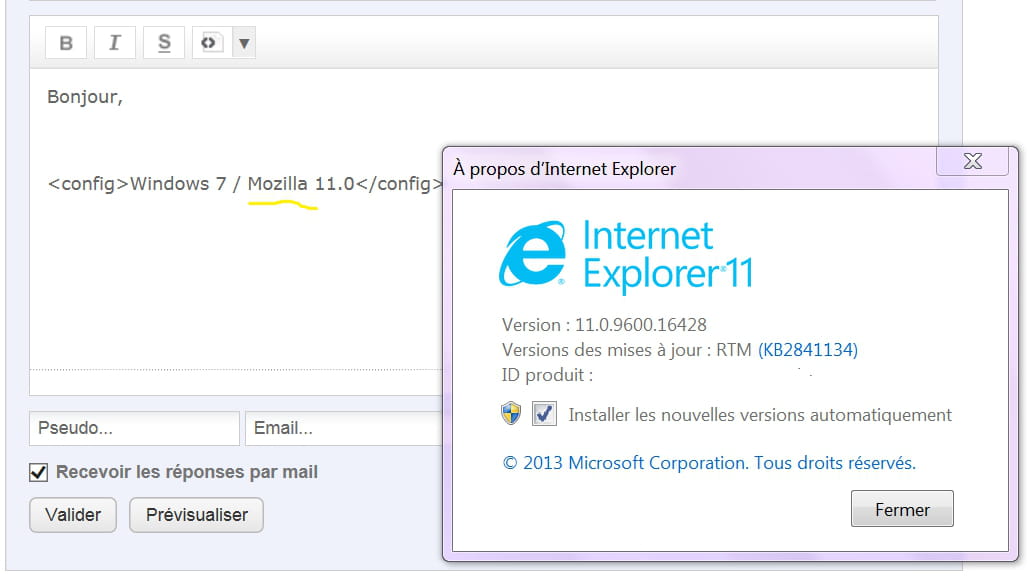Click the Prévisualiser button
The width and height of the screenshot is (1029, 579).
point(196,515)
